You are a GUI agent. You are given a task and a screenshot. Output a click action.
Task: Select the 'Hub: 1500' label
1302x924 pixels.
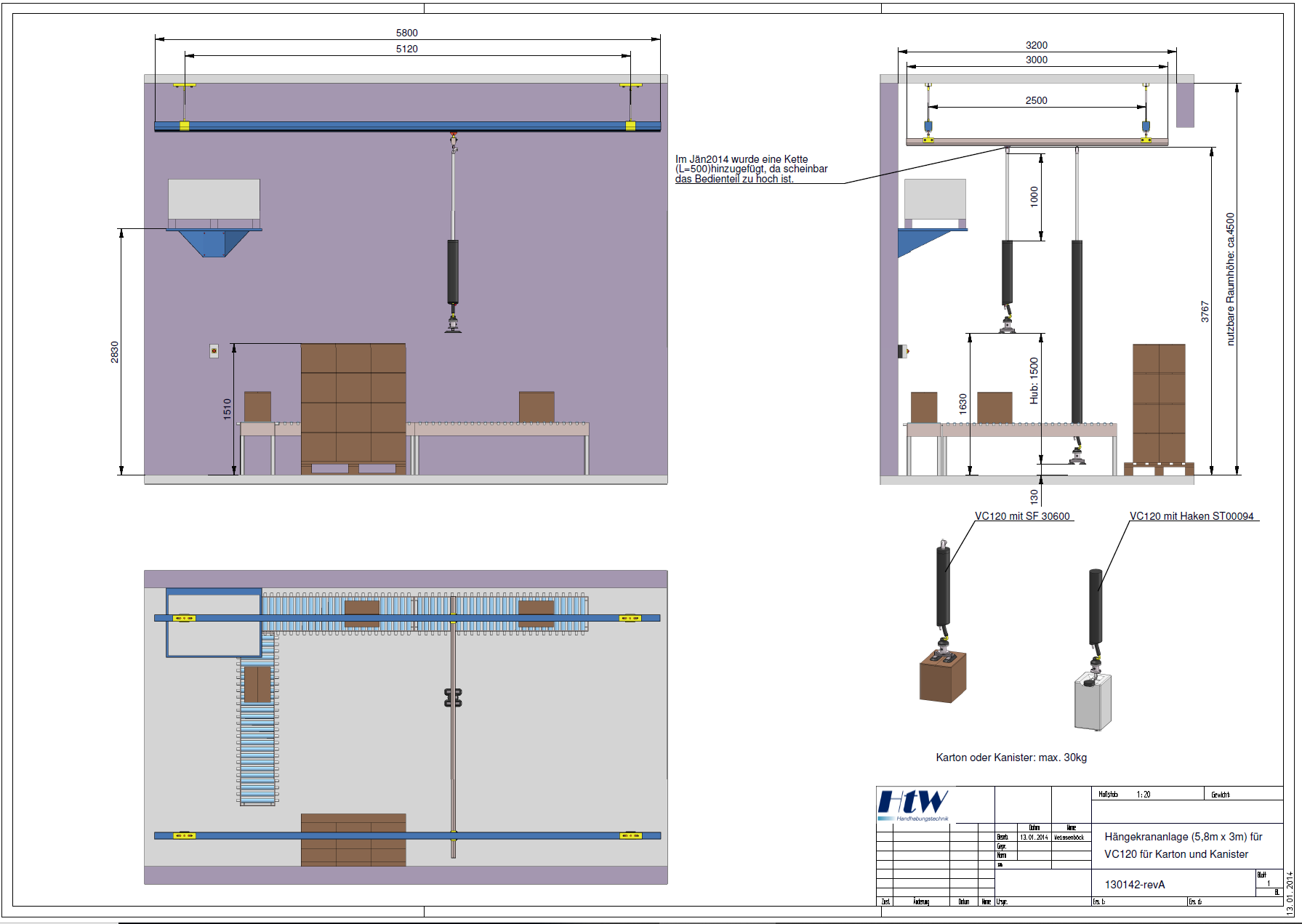click(x=1034, y=380)
